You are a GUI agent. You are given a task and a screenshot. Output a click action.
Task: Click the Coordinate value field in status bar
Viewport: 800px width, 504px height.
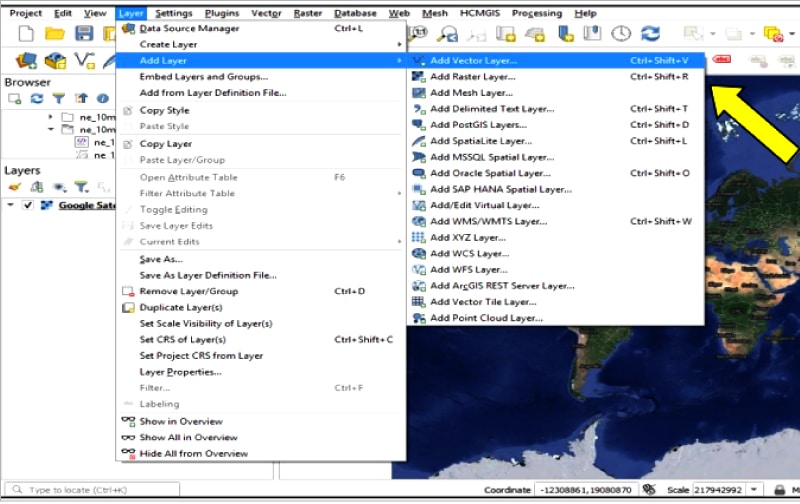[586, 491]
